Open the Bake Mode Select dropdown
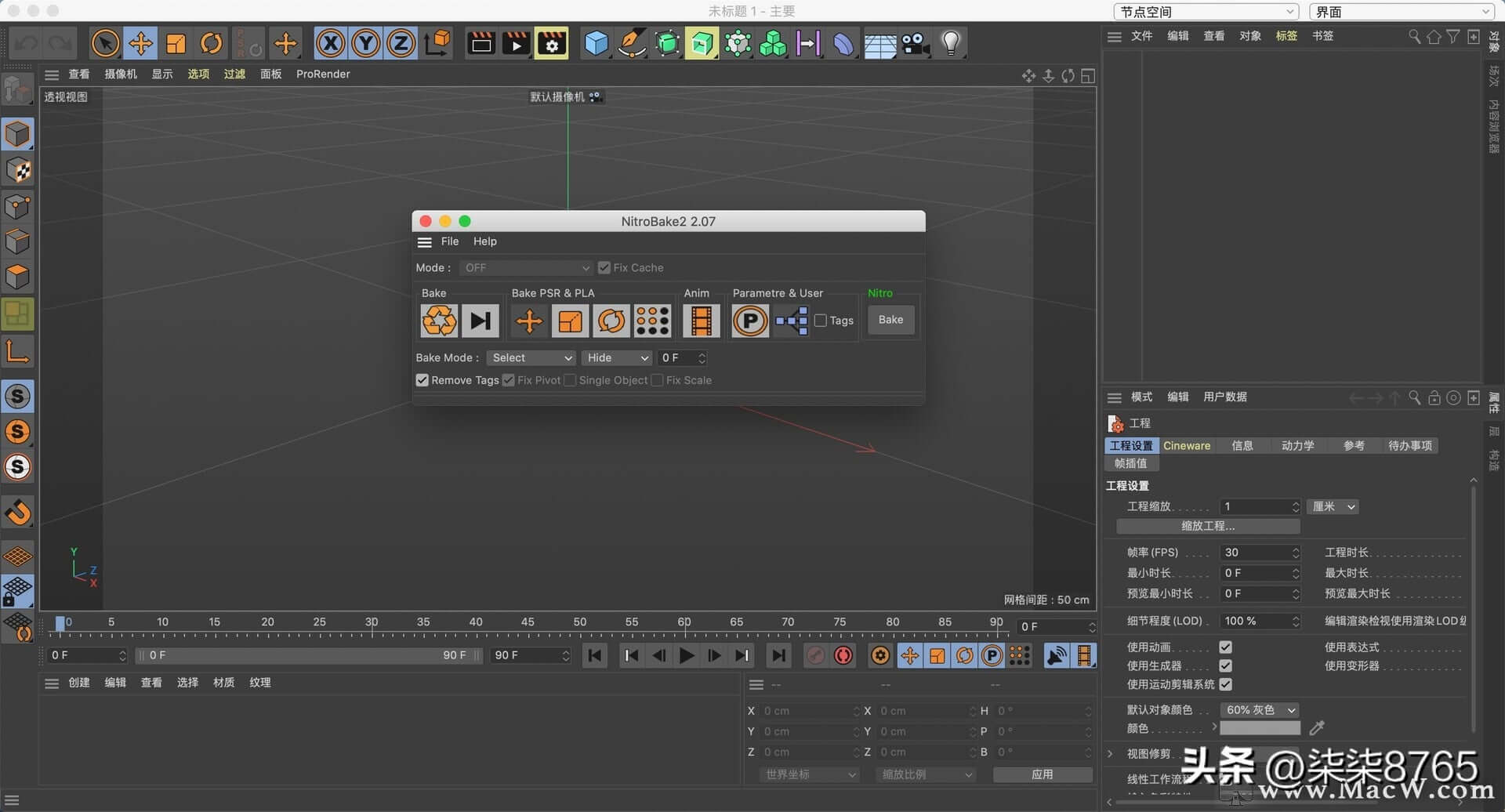1505x812 pixels. click(531, 357)
